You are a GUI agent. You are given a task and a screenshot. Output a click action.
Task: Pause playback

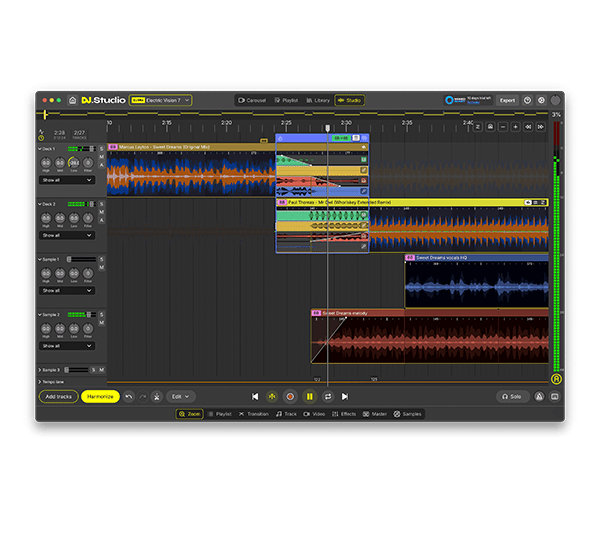(310, 397)
